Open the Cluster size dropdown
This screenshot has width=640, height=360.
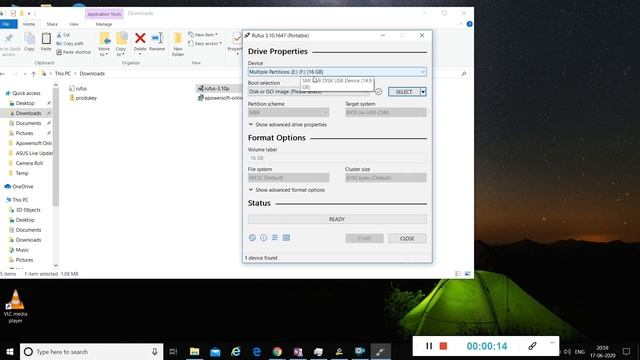tap(386, 178)
